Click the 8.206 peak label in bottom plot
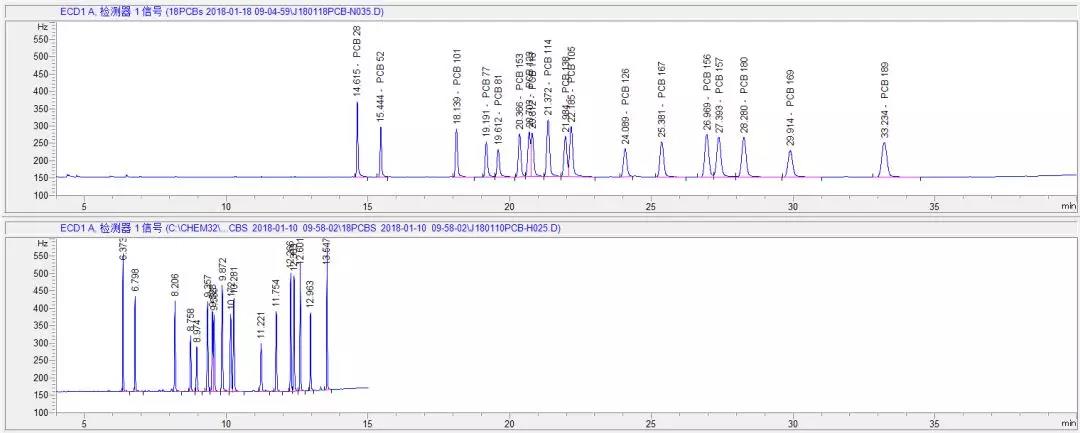The width and height of the screenshot is (1080, 433). pyautogui.click(x=175, y=284)
